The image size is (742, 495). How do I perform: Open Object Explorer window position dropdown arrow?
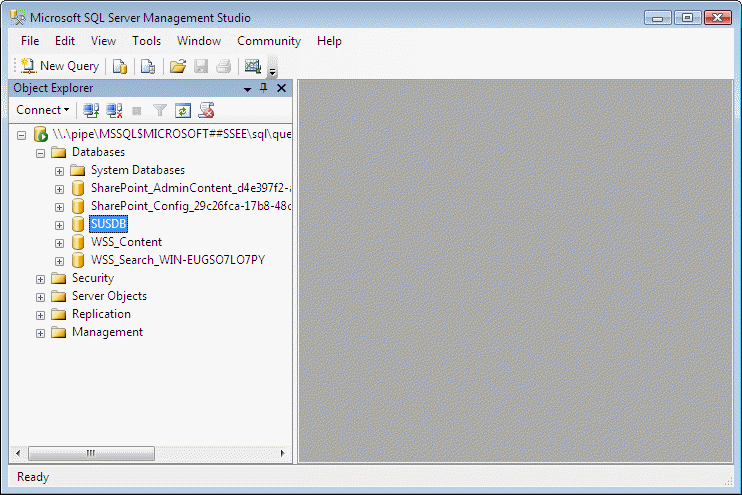point(247,89)
